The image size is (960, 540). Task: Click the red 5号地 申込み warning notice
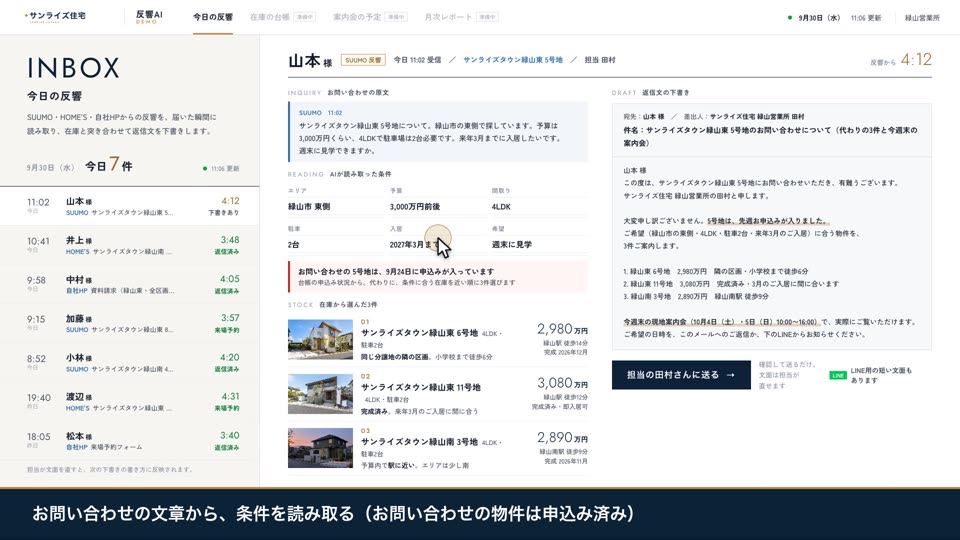pyautogui.click(x=438, y=277)
